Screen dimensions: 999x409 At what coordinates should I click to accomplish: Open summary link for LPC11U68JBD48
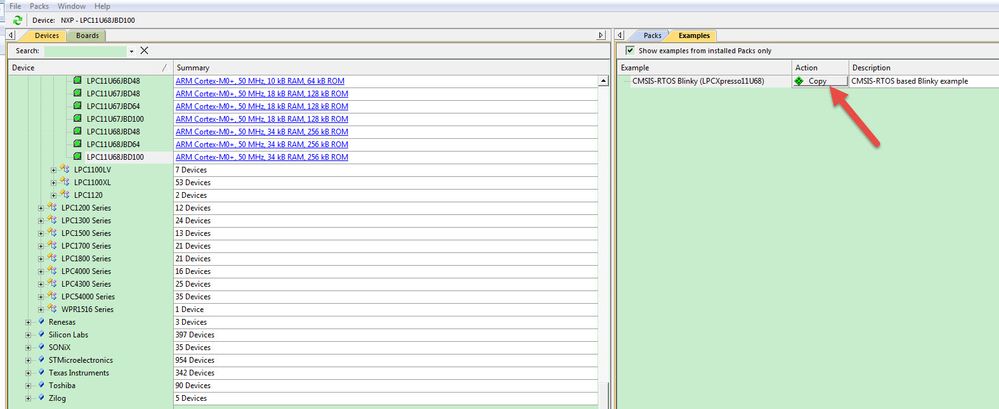point(262,132)
